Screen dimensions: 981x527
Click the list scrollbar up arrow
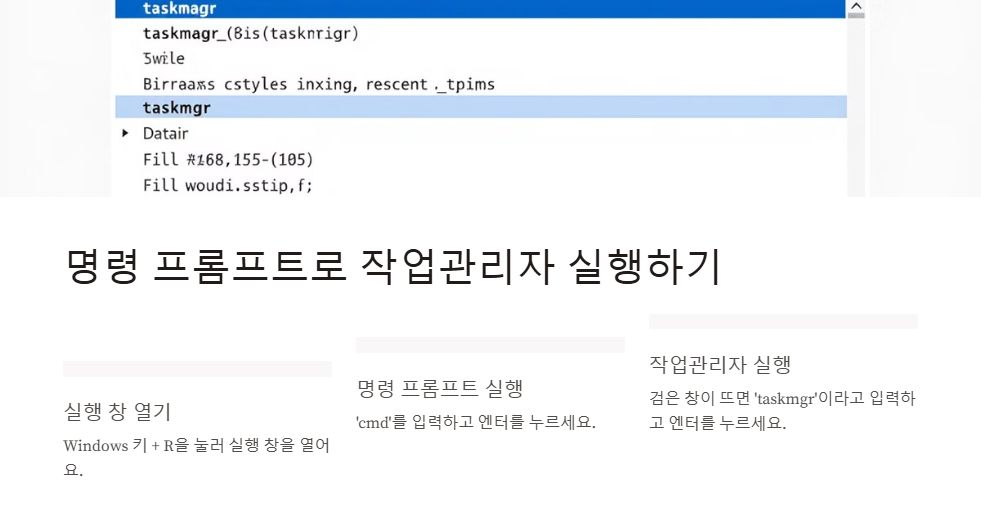pyautogui.click(x=856, y=6)
